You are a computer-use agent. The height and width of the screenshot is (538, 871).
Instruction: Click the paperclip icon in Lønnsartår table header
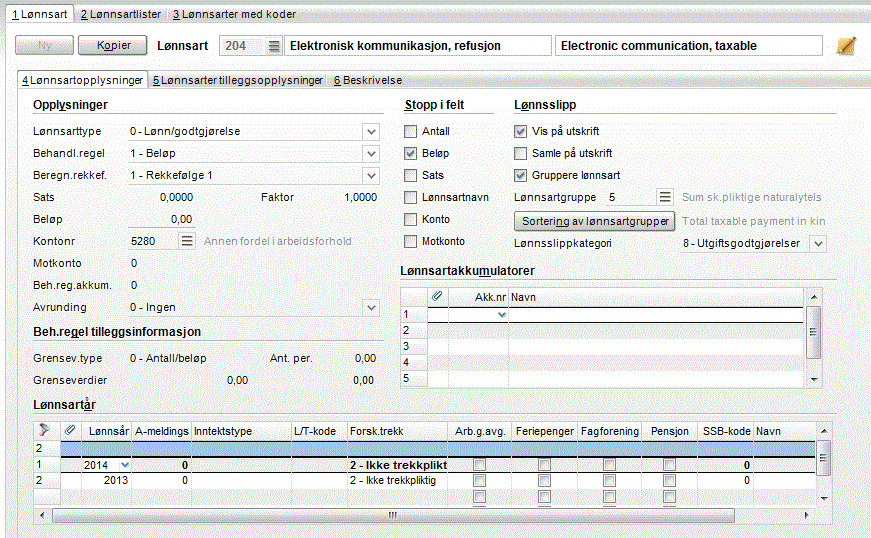point(70,430)
